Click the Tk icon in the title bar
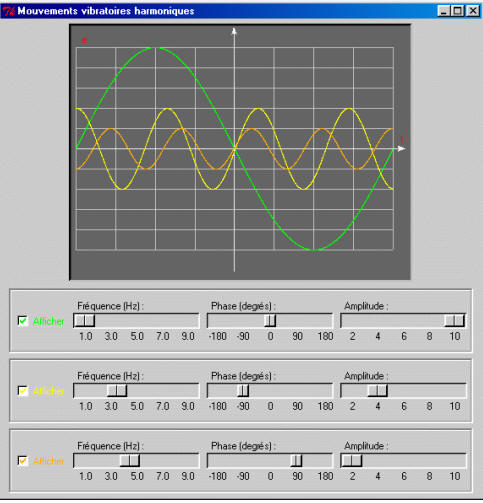Image resolution: width=483 pixels, height=503 pixels. point(9,11)
